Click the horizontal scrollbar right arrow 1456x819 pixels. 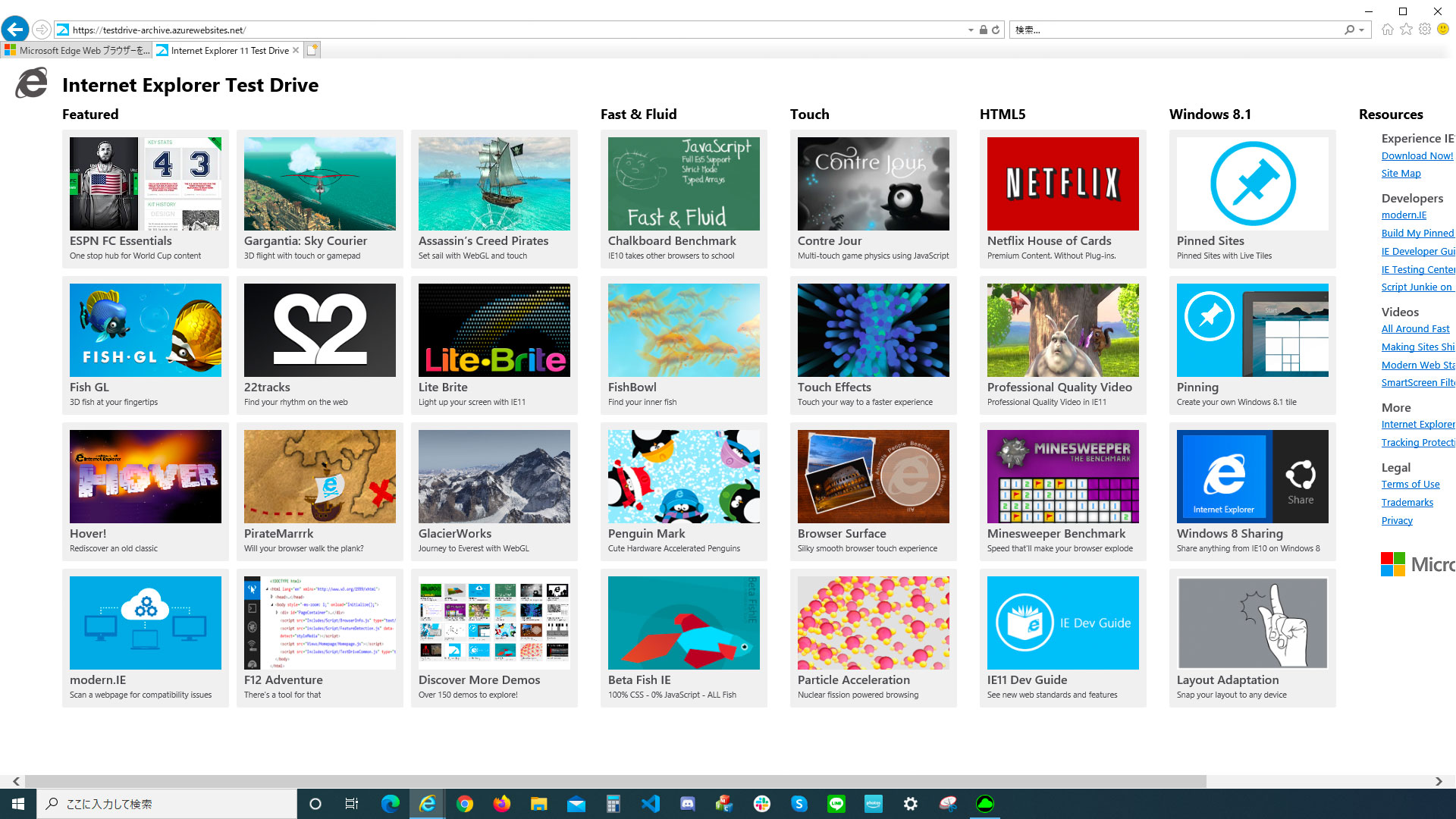pos(1439,781)
